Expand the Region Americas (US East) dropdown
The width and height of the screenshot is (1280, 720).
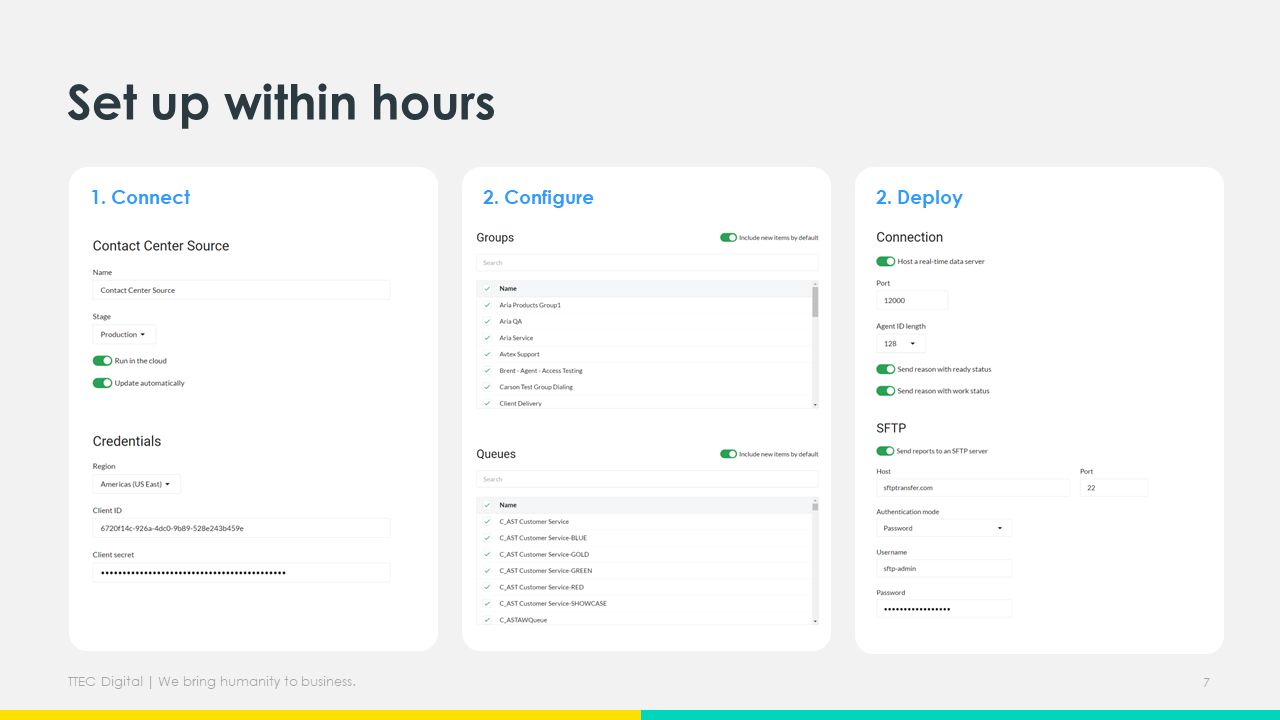[136, 485]
